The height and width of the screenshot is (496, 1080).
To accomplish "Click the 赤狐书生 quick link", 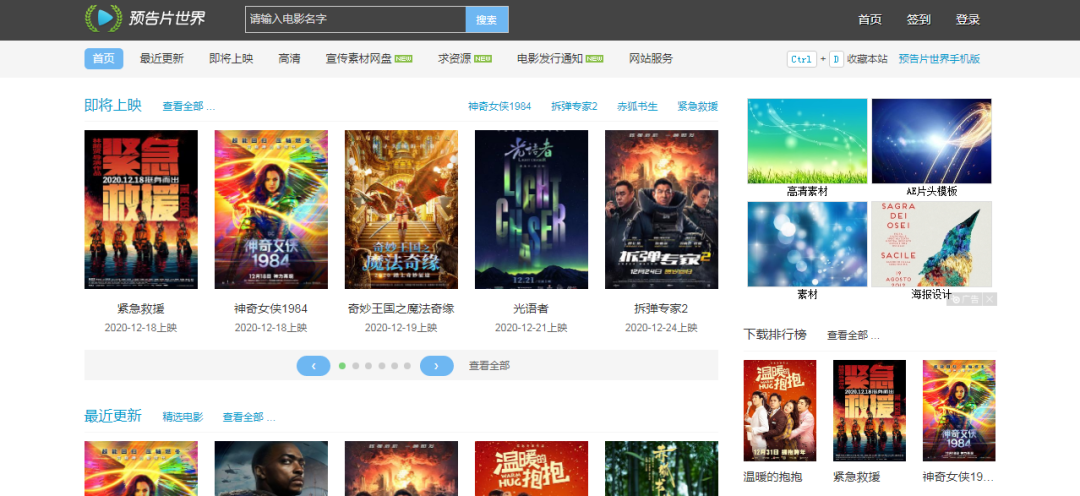I will click(x=637, y=107).
